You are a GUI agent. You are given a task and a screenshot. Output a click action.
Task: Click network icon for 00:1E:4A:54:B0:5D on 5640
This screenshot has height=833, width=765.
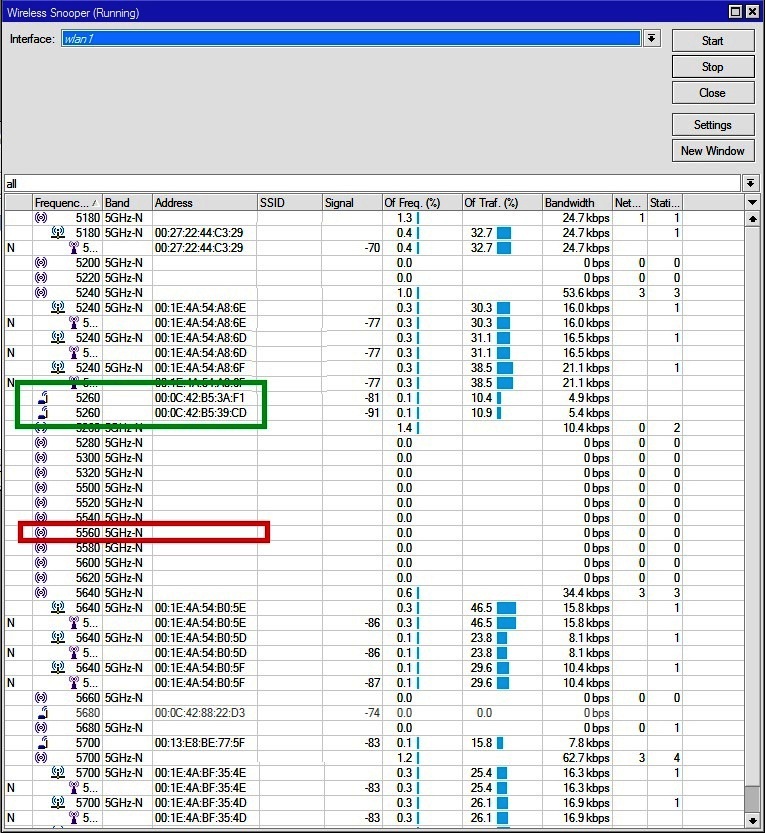pos(58,637)
